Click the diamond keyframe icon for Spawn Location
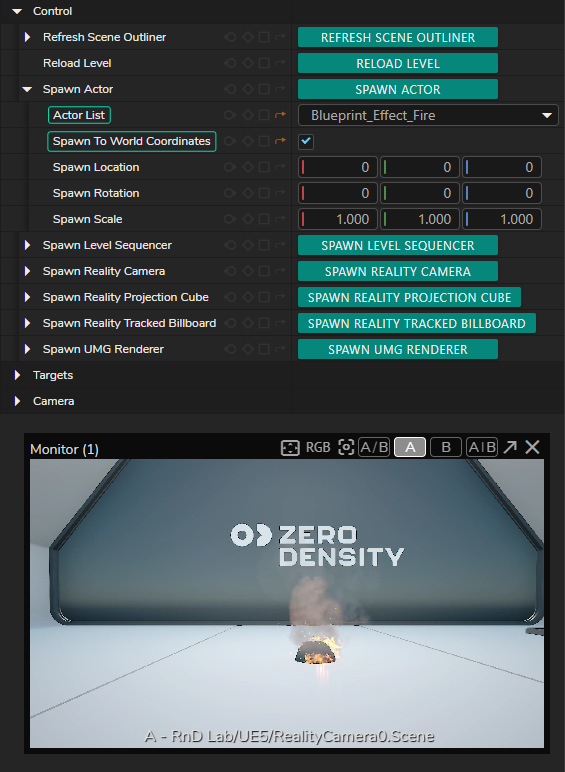565x772 pixels. point(248,167)
